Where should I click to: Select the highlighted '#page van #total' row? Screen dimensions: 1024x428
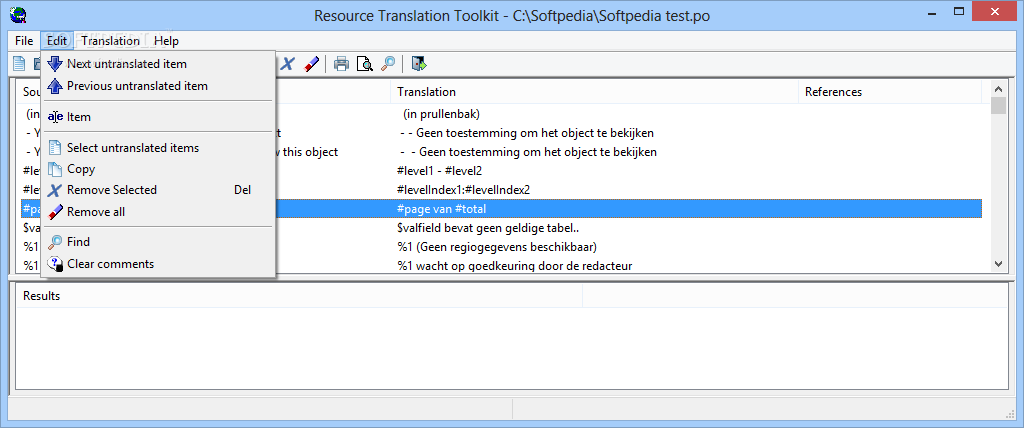pos(501,209)
